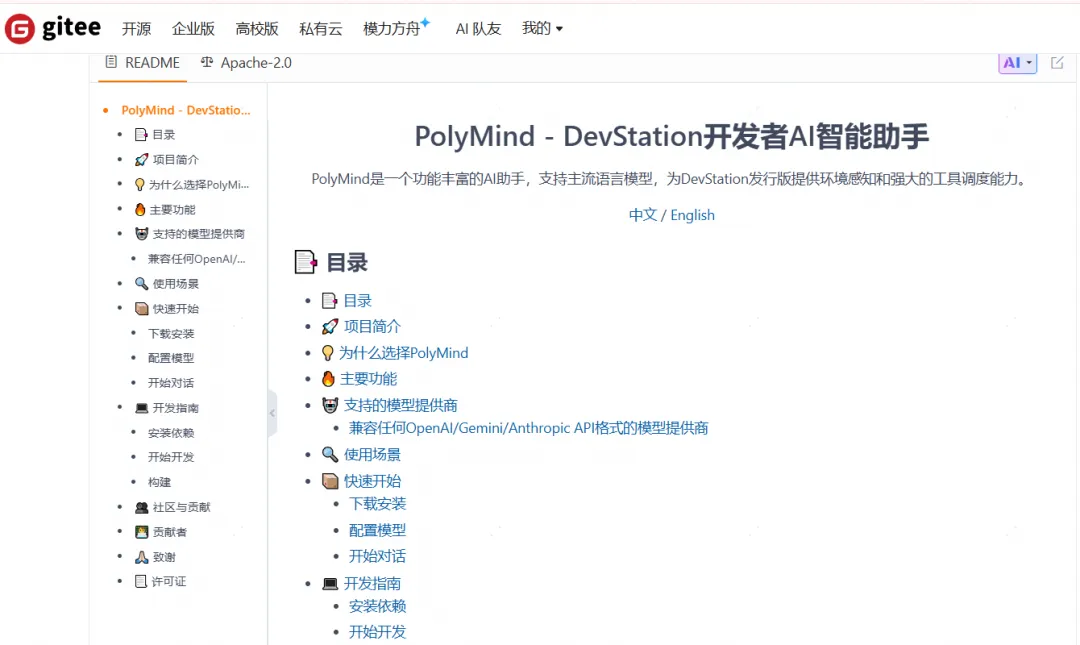This screenshot has width=1080, height=645.
Task: Click the flame icon beside 主要功能 in content list
Action: tap(328, 379)
